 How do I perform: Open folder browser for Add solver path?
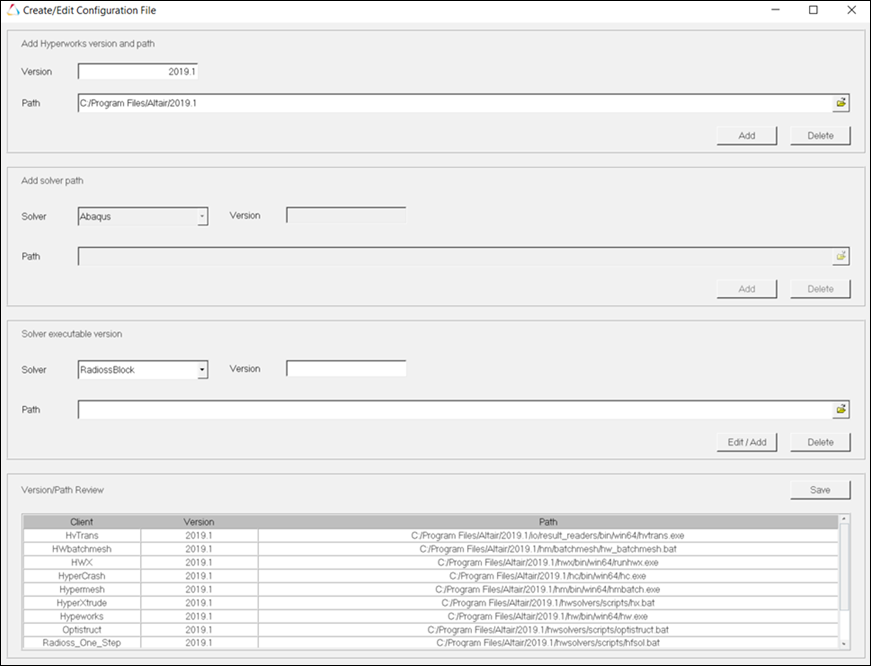841,256
